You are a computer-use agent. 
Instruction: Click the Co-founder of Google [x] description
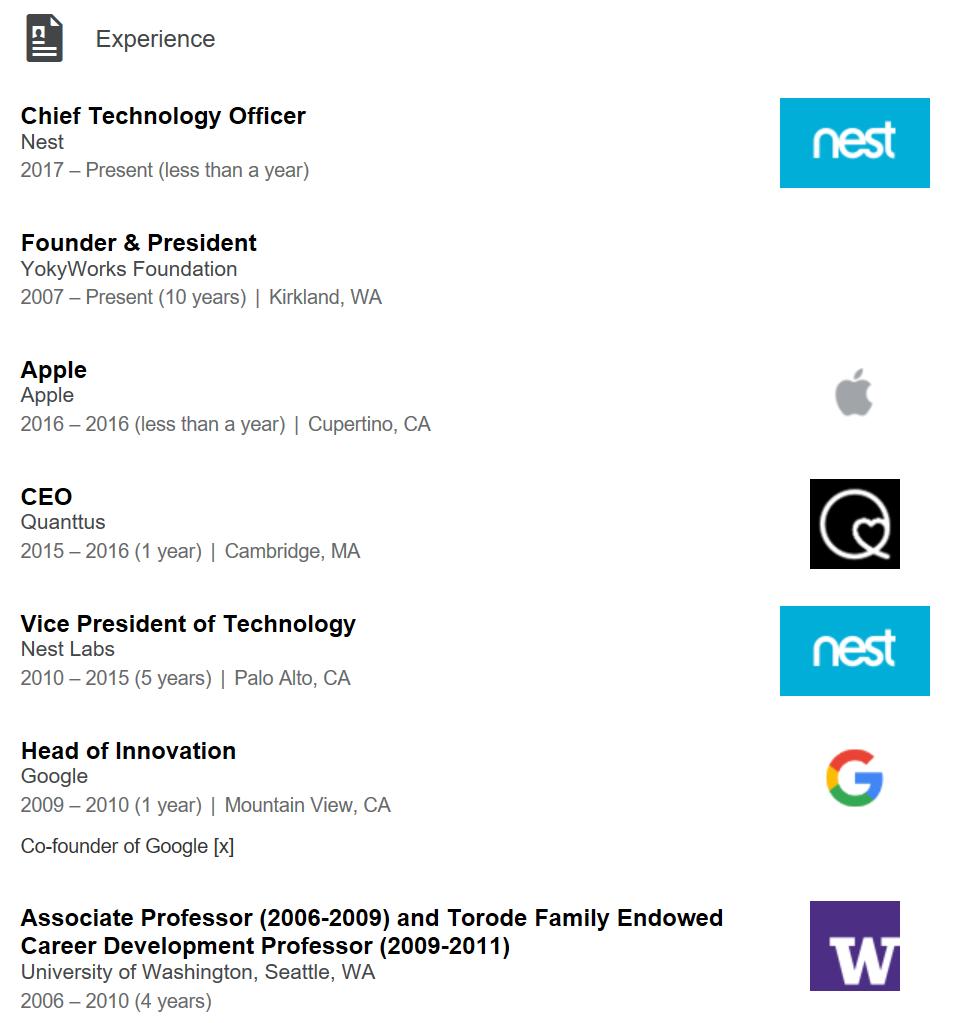127,846
